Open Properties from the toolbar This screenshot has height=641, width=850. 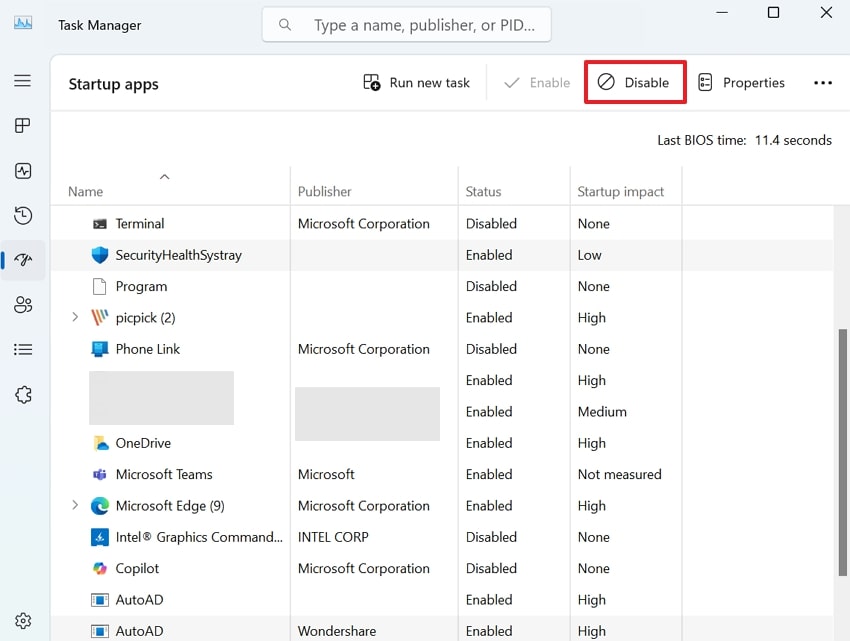point(741,82)
